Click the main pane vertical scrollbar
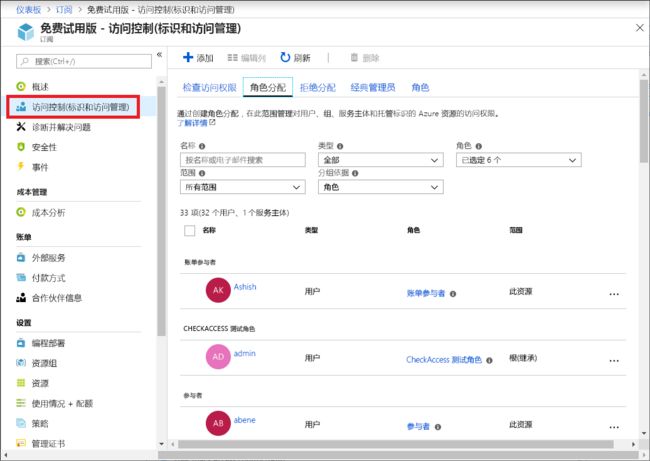 (x=643, y=121)
